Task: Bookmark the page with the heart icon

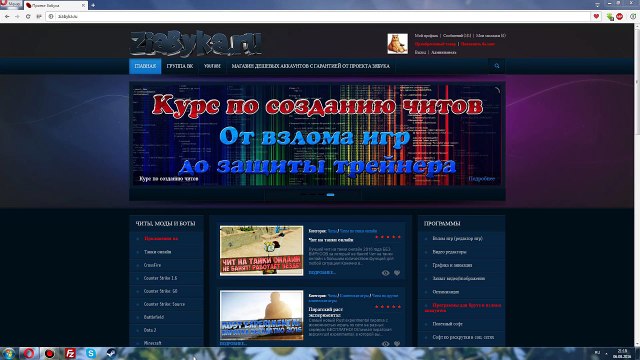Action: pos(596,16)
